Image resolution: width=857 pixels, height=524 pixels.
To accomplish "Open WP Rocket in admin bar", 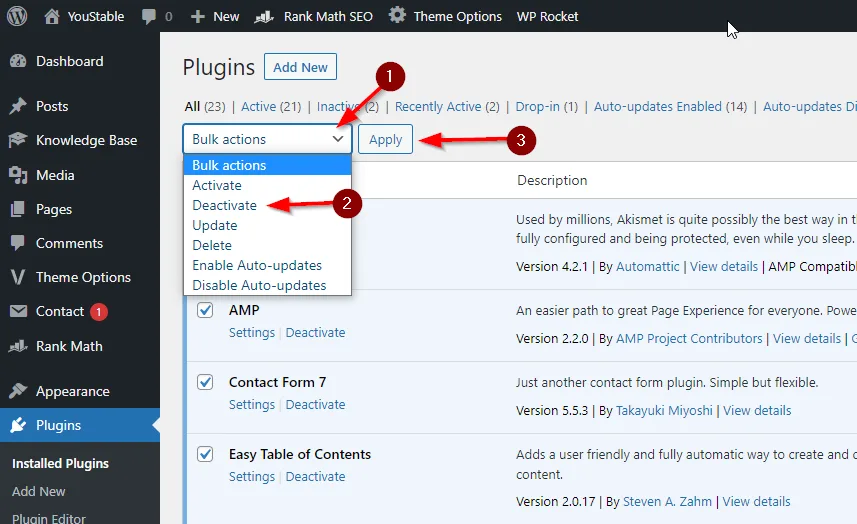I will (547, 16).
